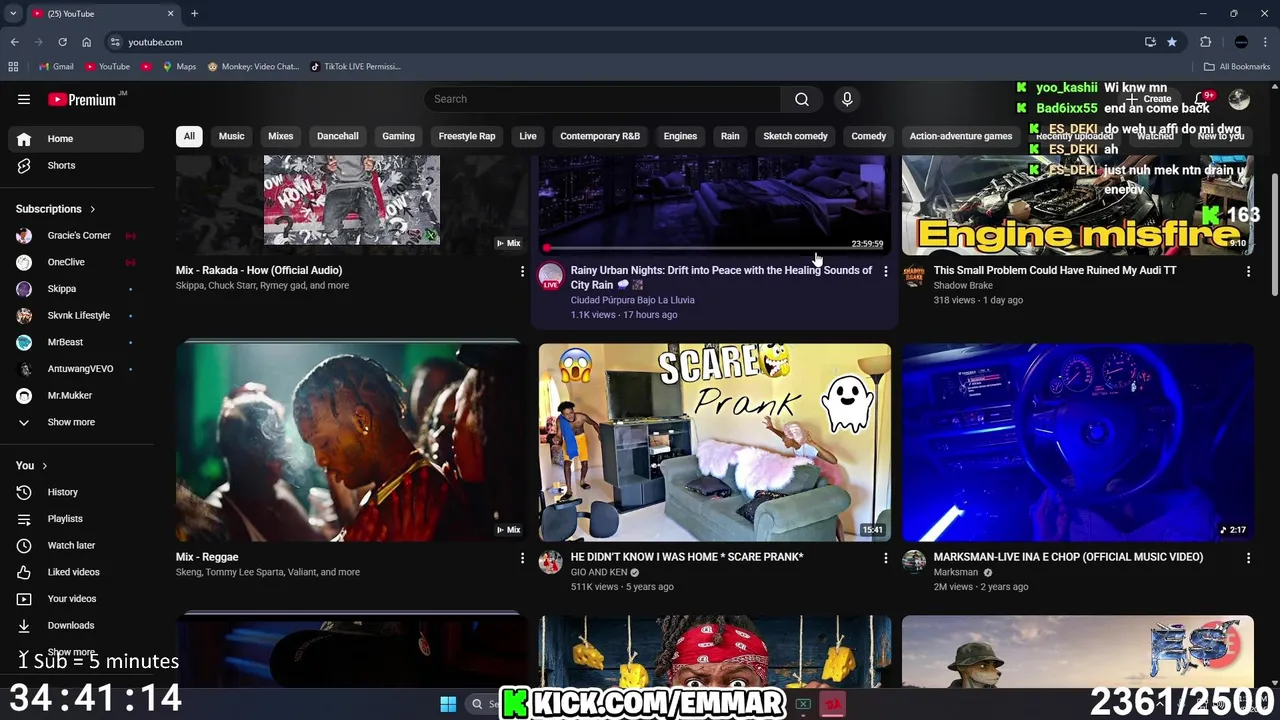Open more options for Scare Prank video
The height and width of the screenshot is (720, 1280).
885,558
